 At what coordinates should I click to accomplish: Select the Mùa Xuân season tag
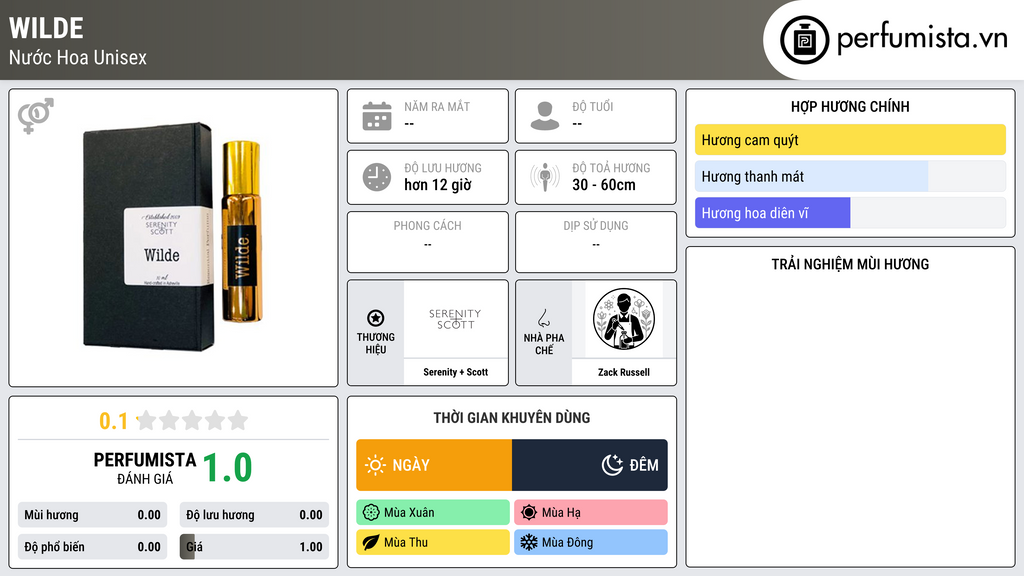click(433, 513)
